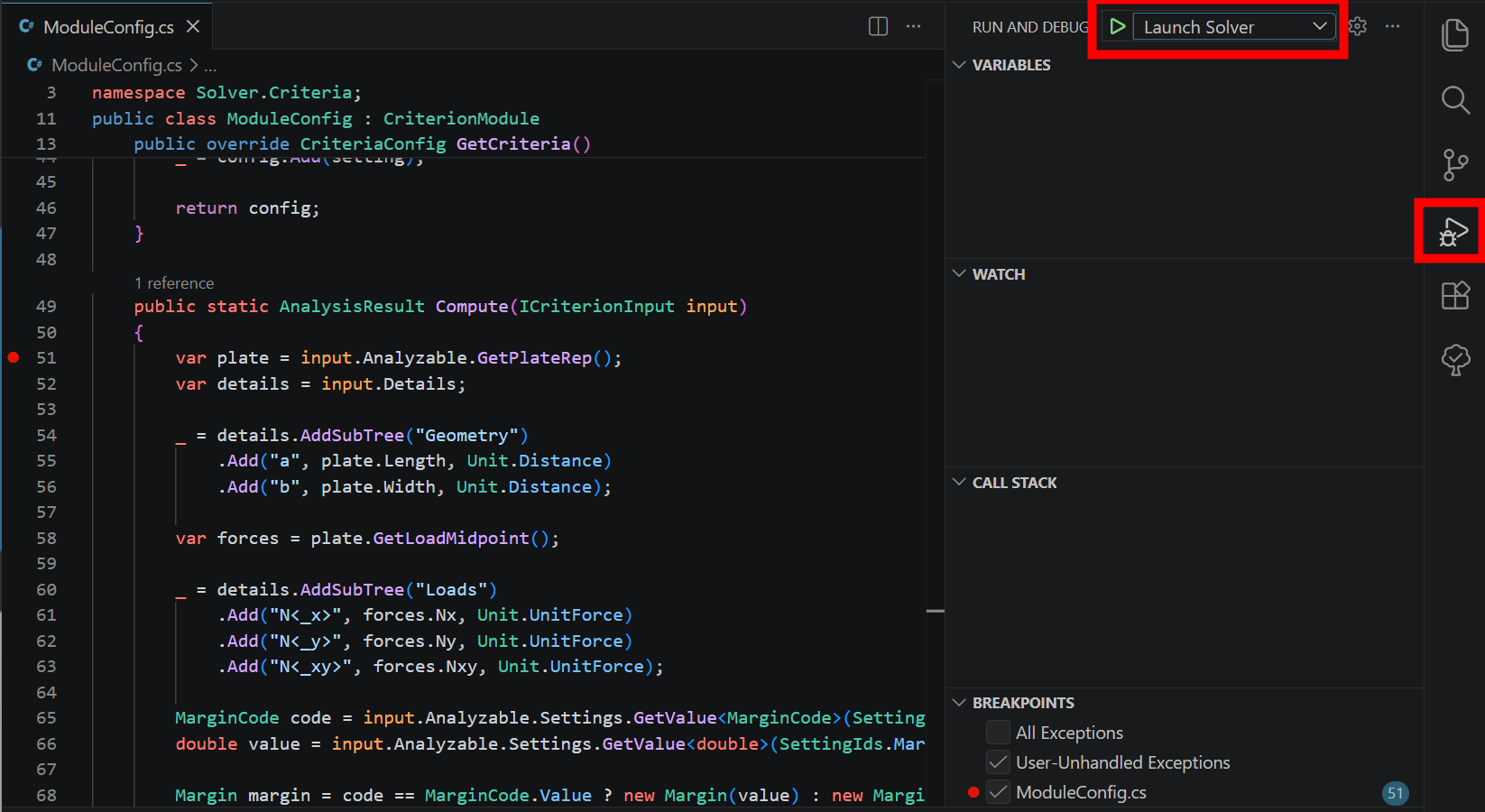This screenshot has width=1485, height=812.
Task: Click the '1 reference' code lens link
Action: point(174,283)
